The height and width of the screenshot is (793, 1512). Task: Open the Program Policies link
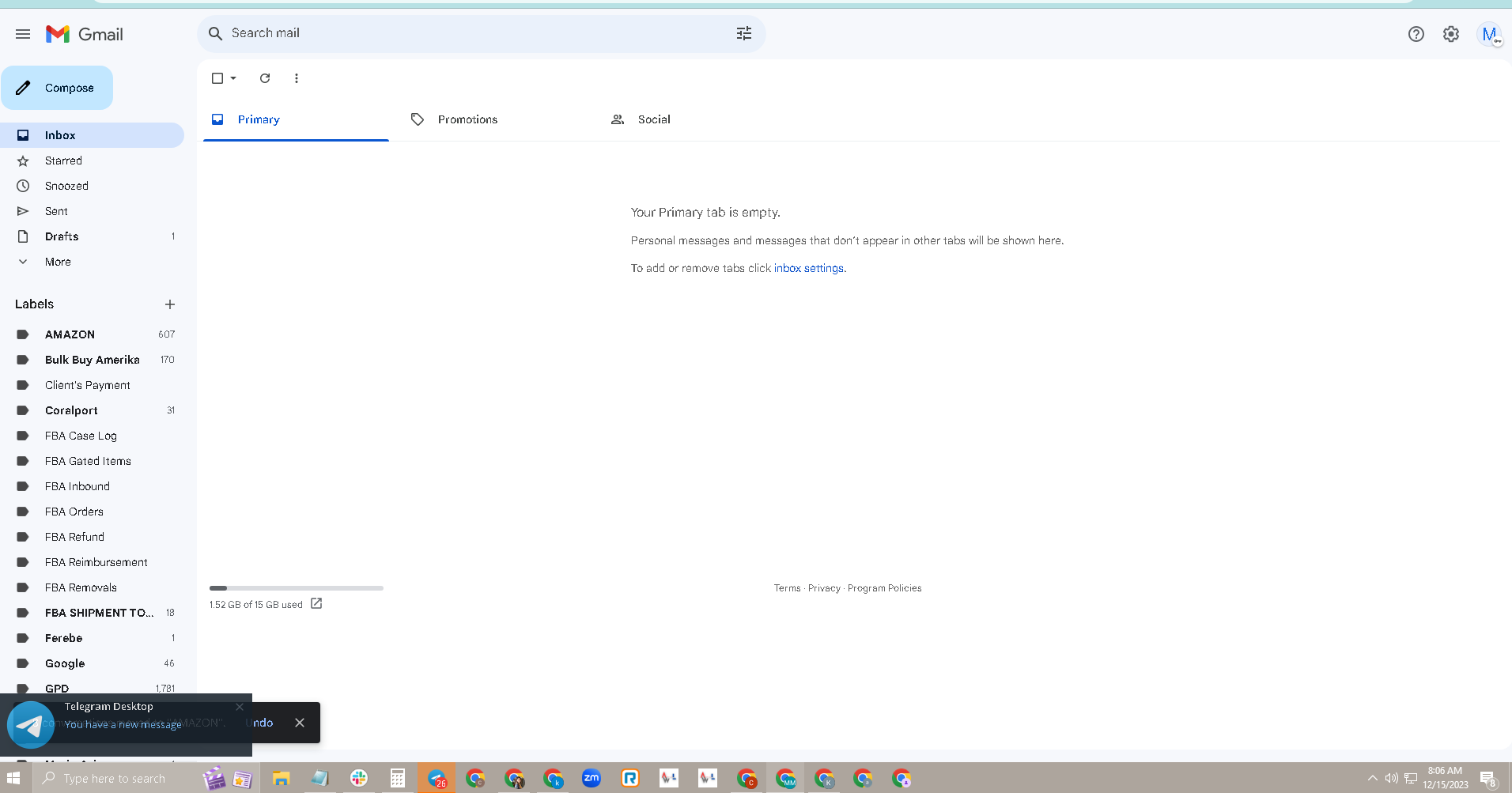[x=884, y=588]
